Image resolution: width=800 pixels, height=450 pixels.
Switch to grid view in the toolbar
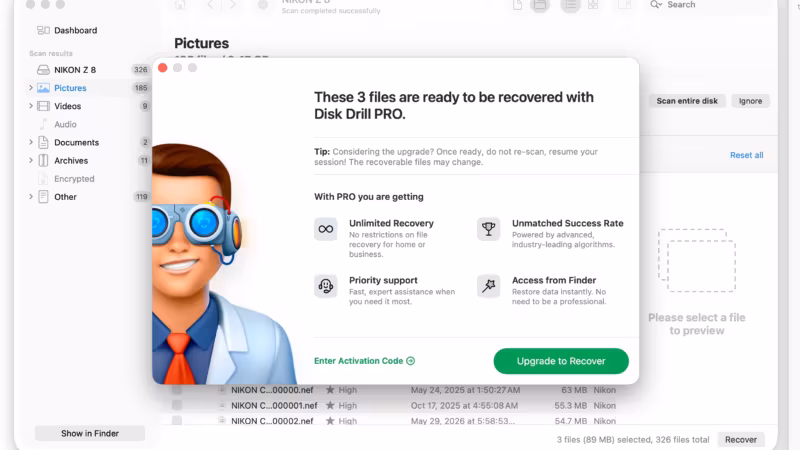(593, 5)
